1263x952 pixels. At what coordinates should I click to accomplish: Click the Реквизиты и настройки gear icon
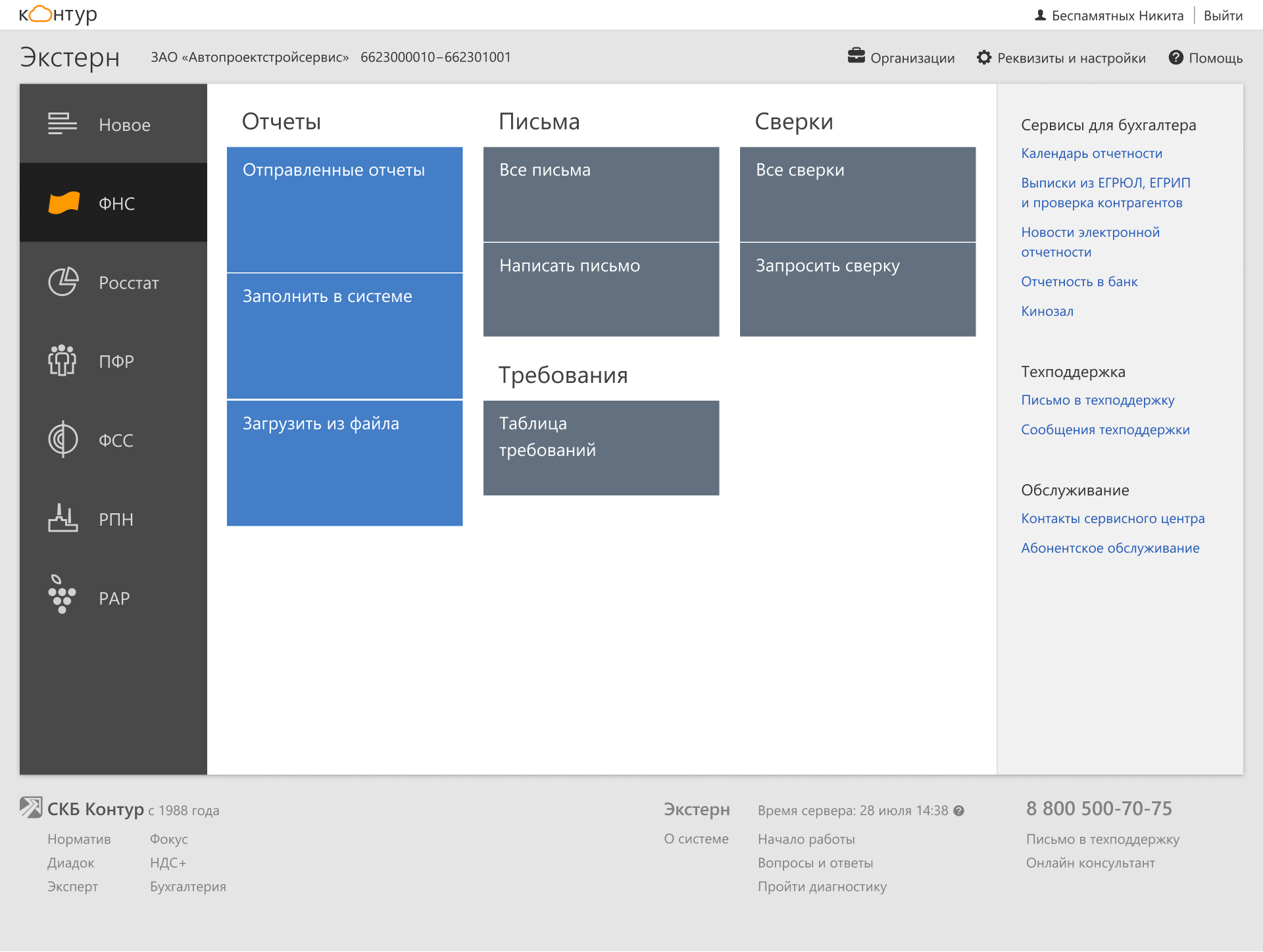coord(983,57)
